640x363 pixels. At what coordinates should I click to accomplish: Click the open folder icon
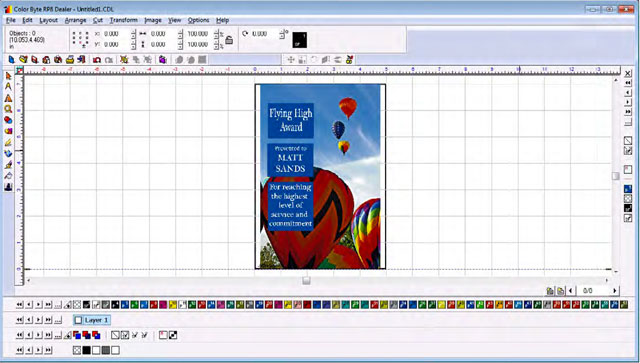tap(23, 60)
